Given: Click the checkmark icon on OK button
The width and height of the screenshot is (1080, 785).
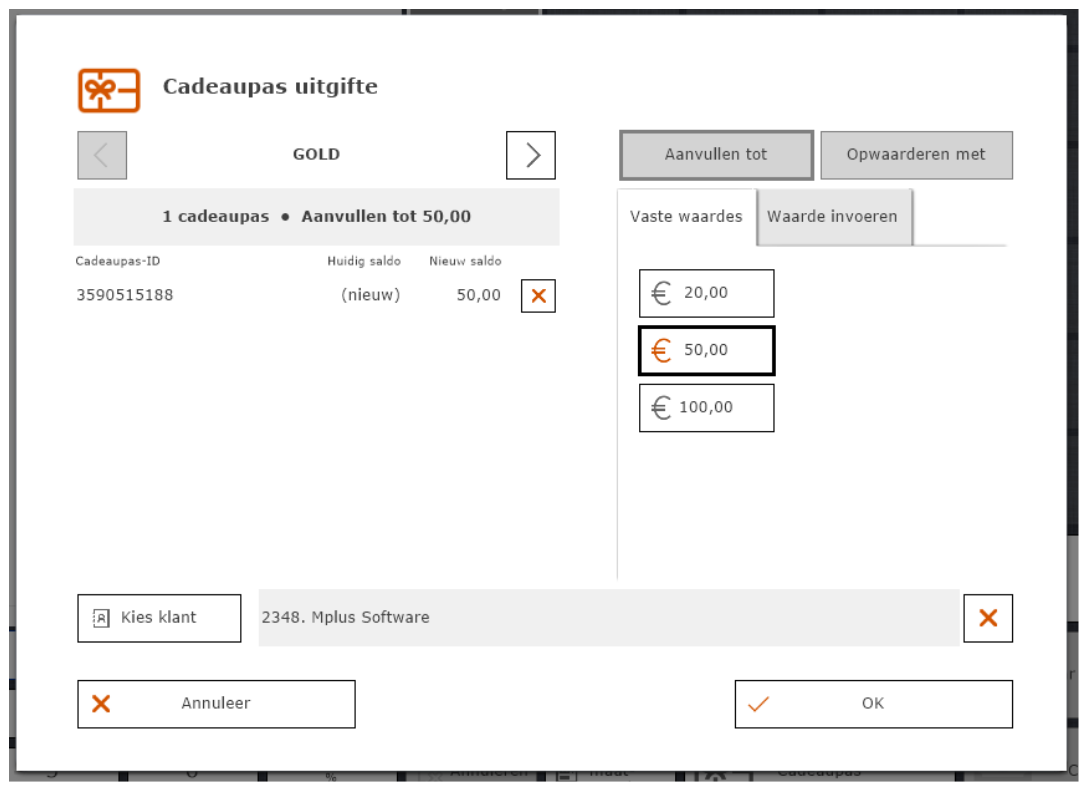Looking at the screenshot, I should (759, 704).
